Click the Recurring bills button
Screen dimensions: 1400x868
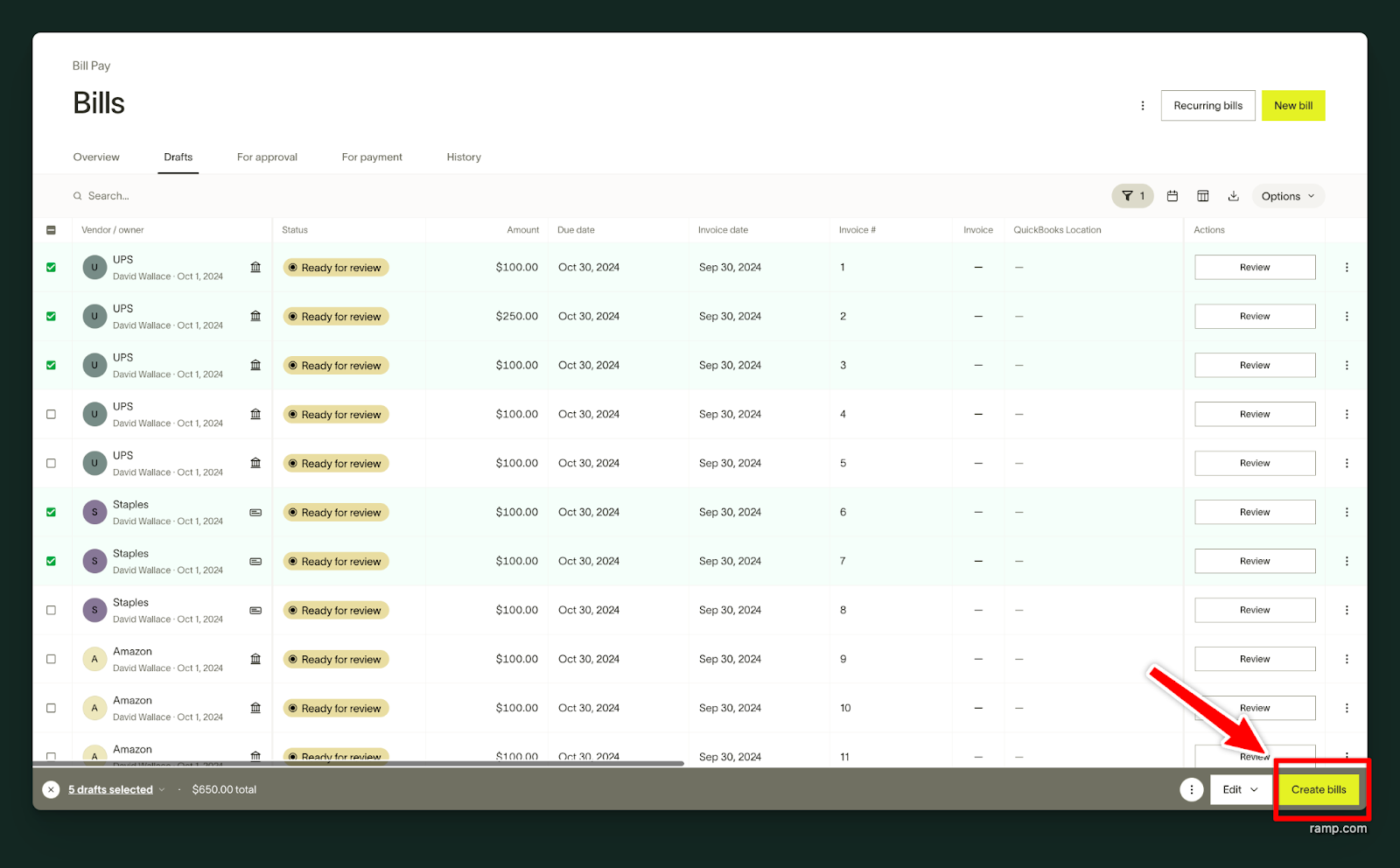tap(1207, 106)
